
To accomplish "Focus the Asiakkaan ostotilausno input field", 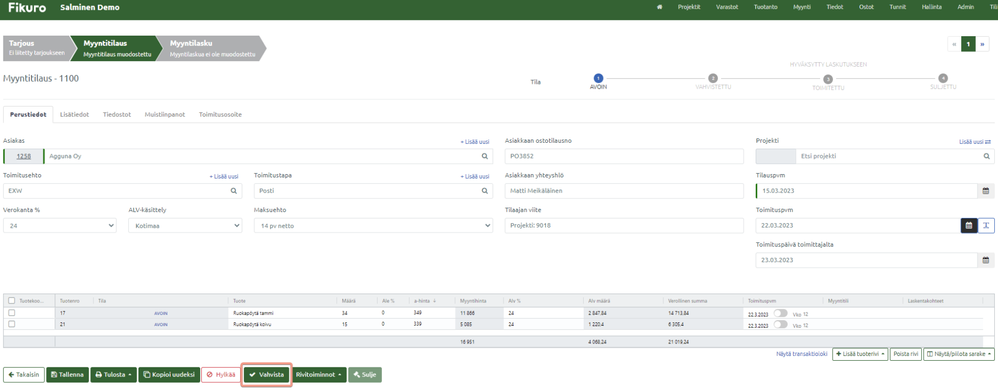I will (x=624, y=156).
